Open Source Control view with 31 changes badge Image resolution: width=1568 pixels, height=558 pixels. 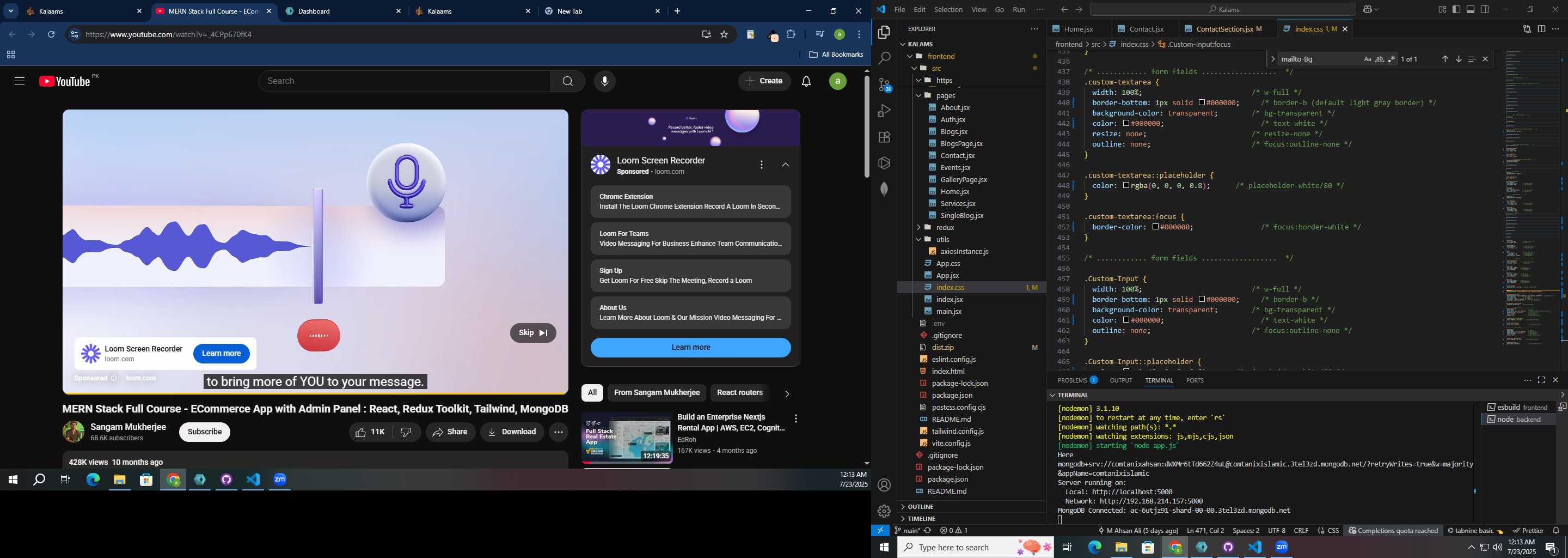884,84
